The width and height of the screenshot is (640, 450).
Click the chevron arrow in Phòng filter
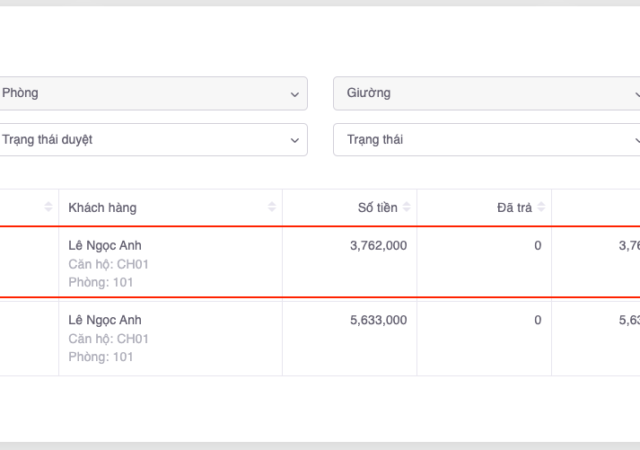click(294, 94)
